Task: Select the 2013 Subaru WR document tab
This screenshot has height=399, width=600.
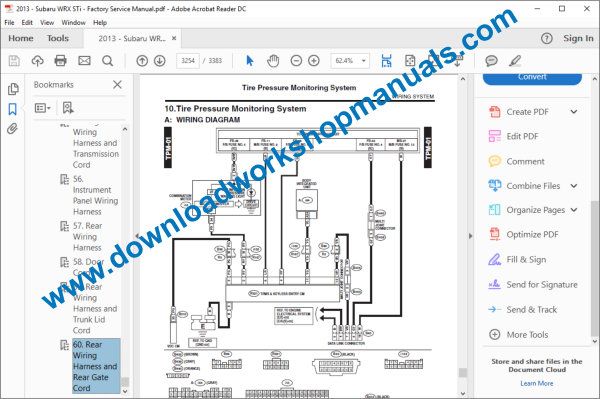Action: [132, 38]
